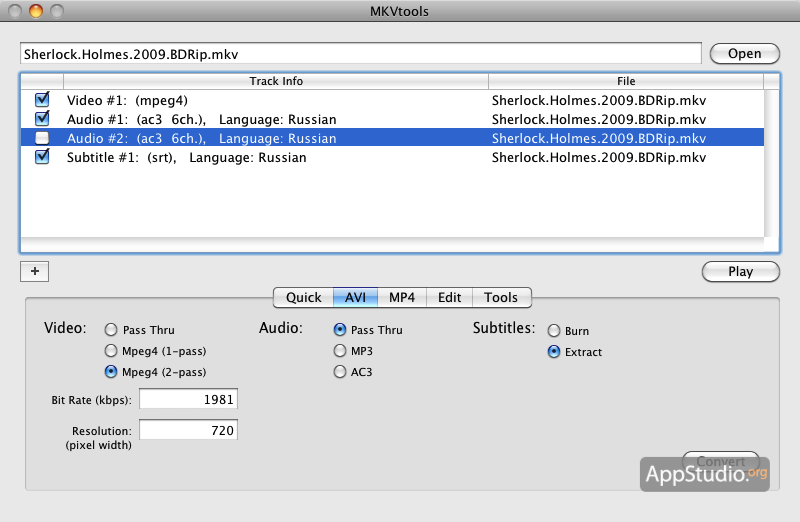Open the Edit tab

[x=449, y=297]
